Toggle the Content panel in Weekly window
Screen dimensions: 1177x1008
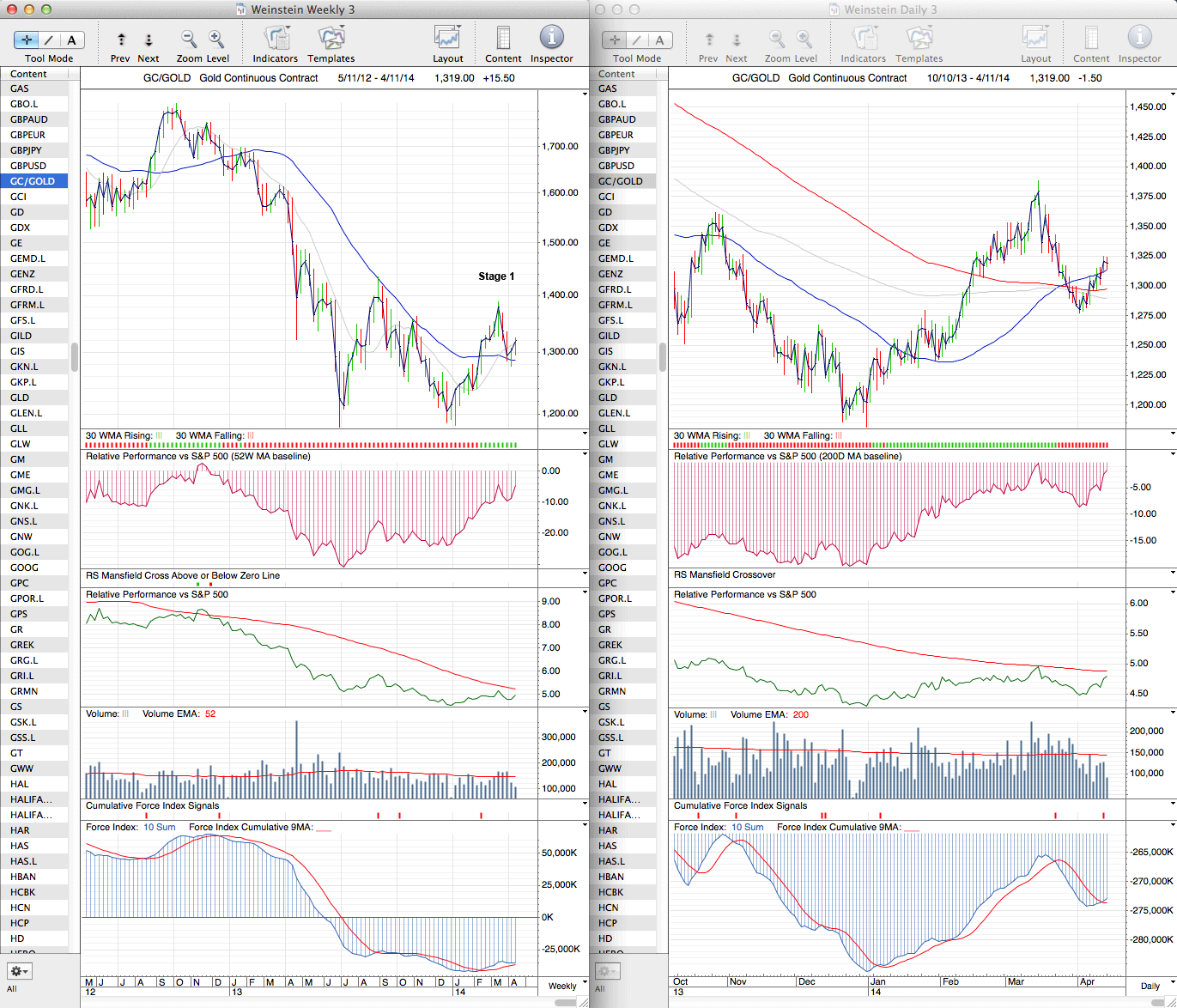503,39
